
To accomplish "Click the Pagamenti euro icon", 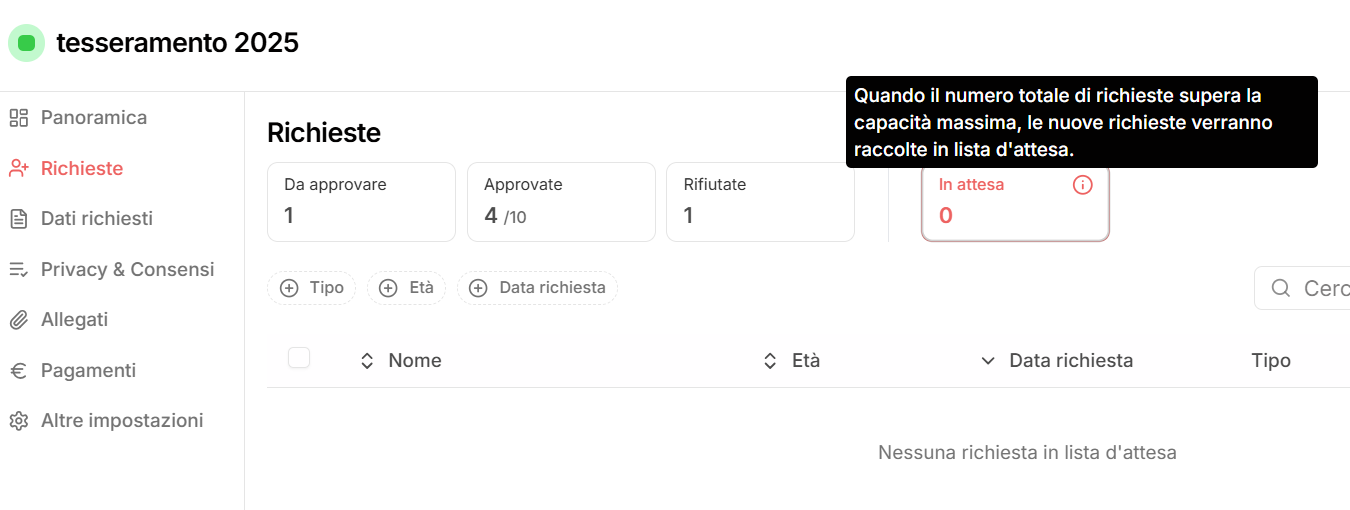I will tap(18, 370).
